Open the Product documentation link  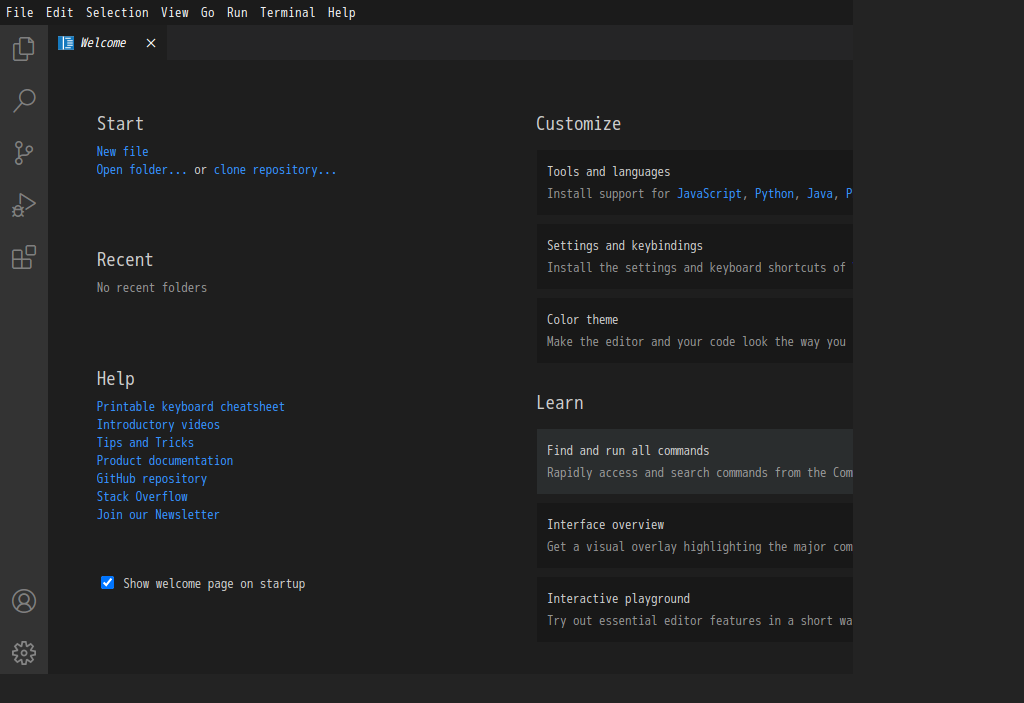pyautogui.click(x=165, y=461)
